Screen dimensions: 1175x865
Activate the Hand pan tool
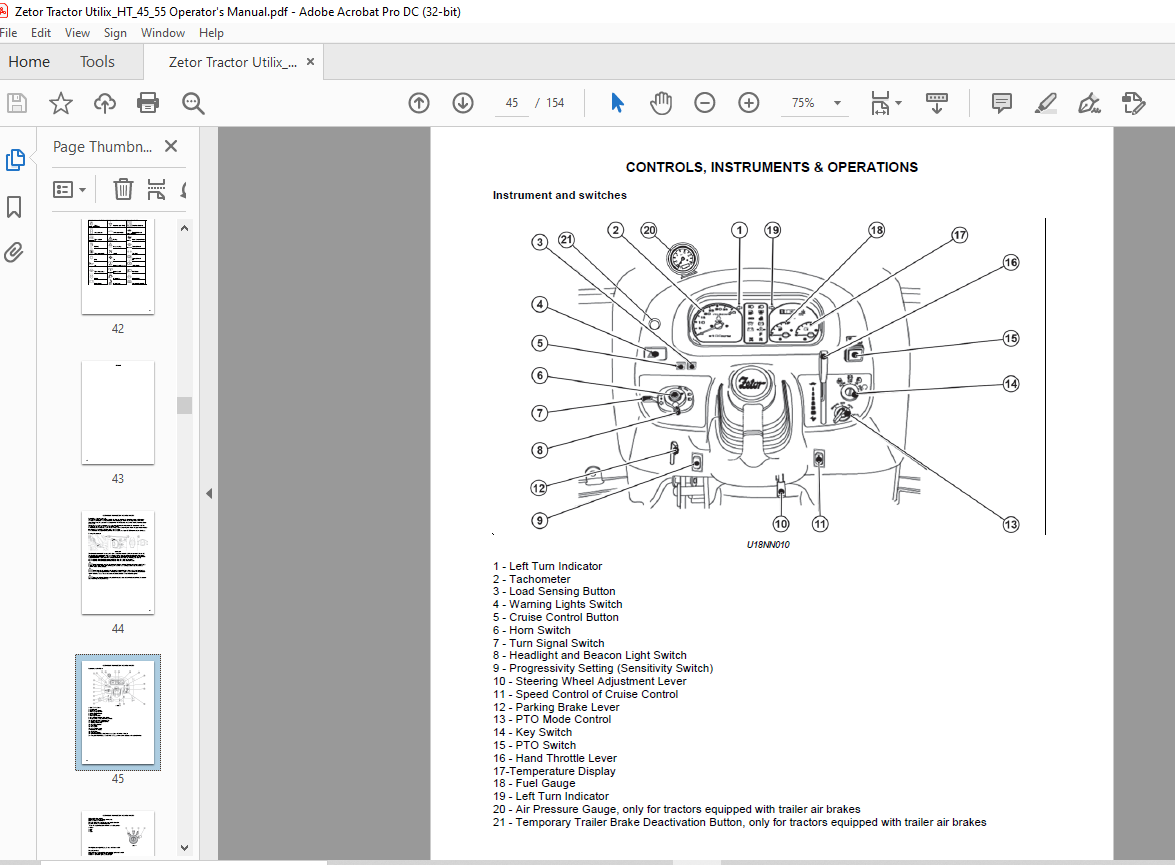661,103
